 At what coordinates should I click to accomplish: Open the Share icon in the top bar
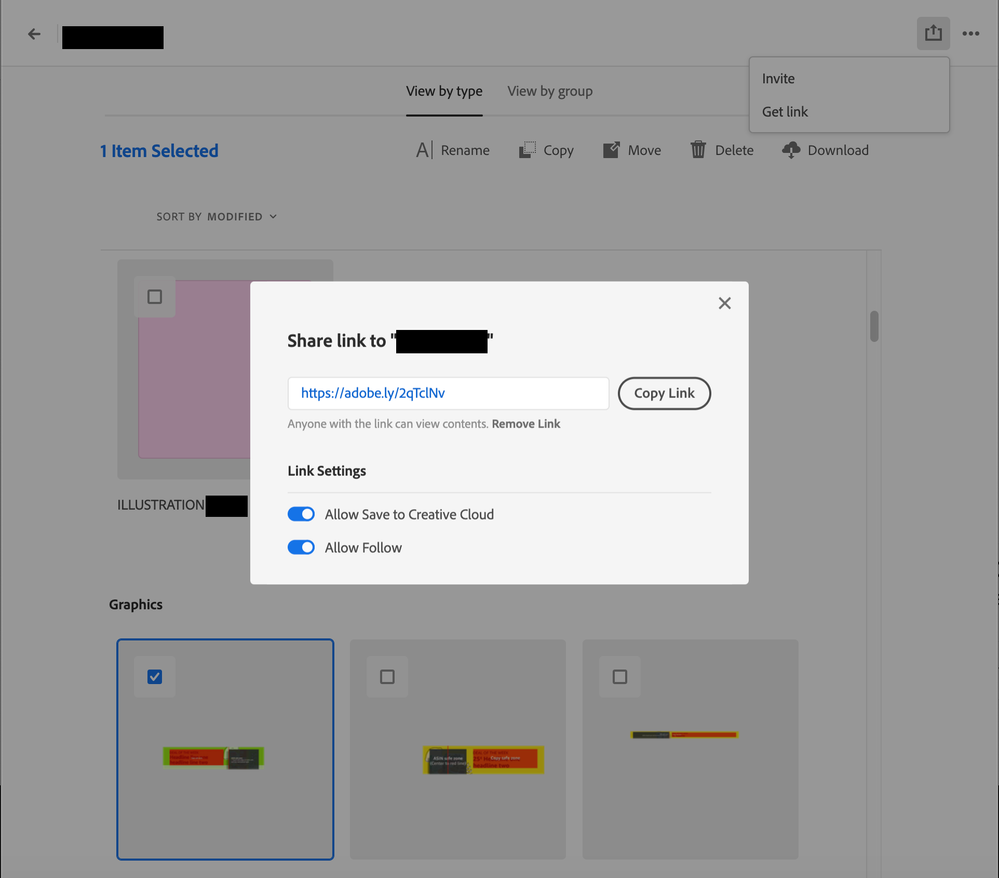click(x=933, y=32)
